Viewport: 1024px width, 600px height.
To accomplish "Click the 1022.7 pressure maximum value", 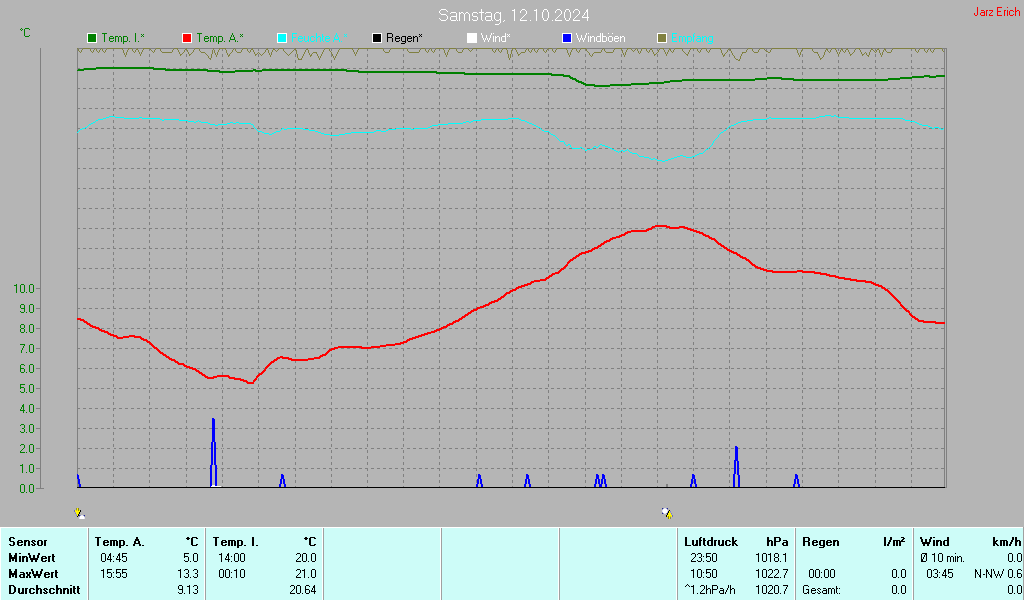I will click(772, 574).
